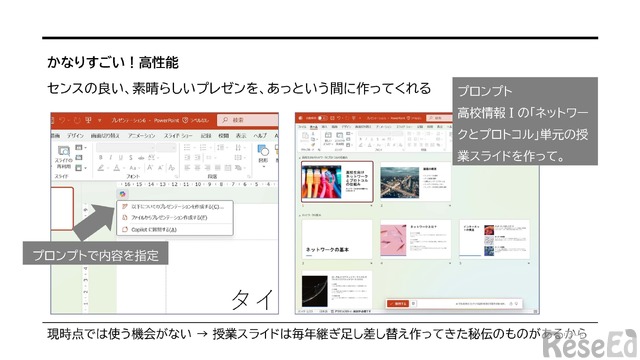Select the ネットワークの基本 slide thumbnail
Image resolution: width=640 pixels, height=360 pixels.
coord(337,240)
